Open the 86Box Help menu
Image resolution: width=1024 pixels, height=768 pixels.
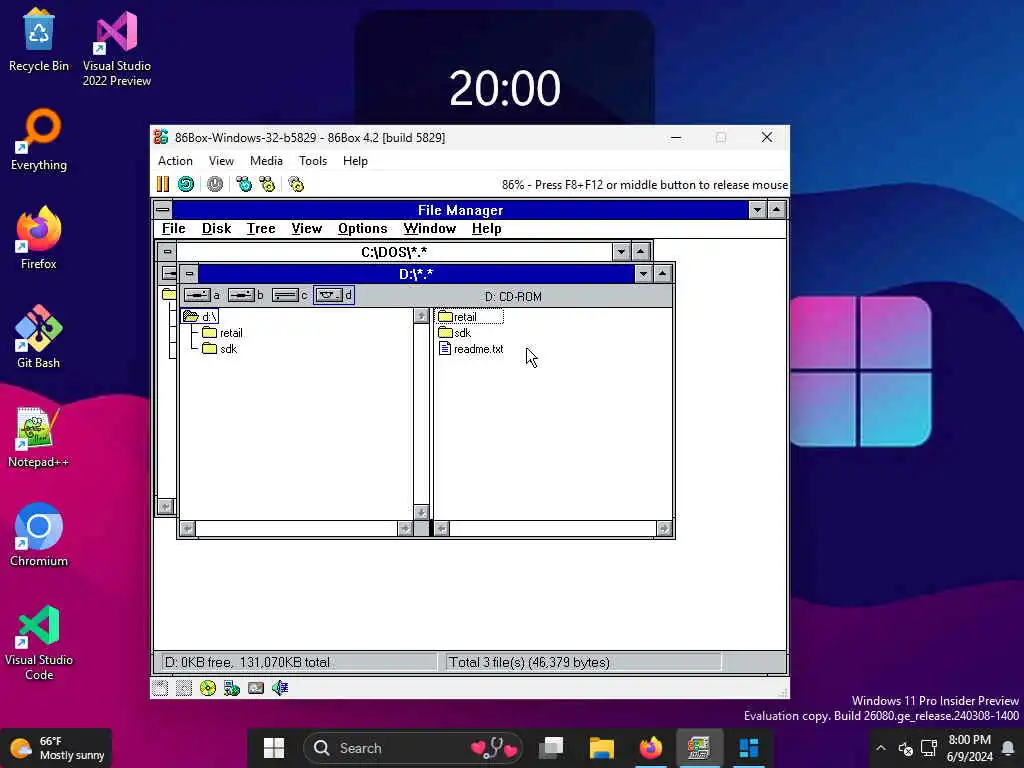(x=355, y=161)
